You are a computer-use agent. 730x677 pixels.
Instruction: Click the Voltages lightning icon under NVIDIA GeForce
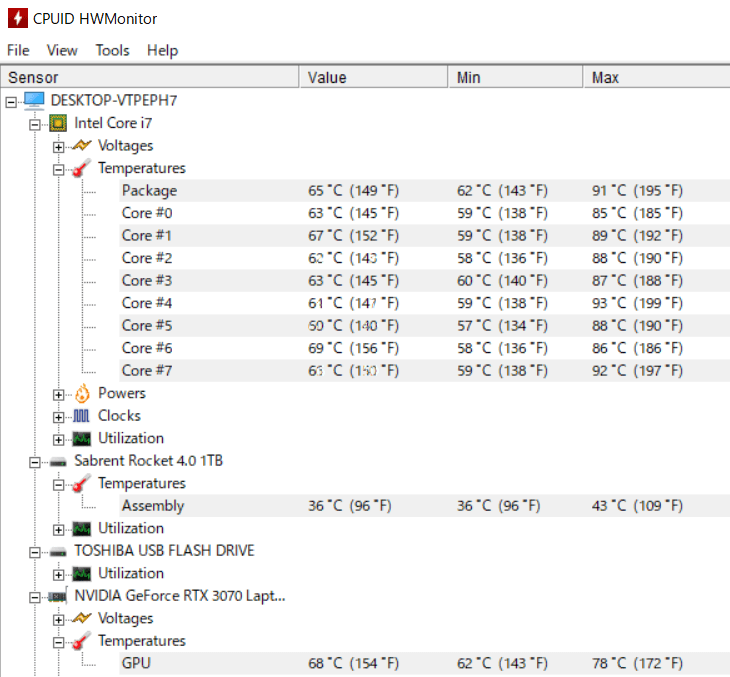click(82, 618)
